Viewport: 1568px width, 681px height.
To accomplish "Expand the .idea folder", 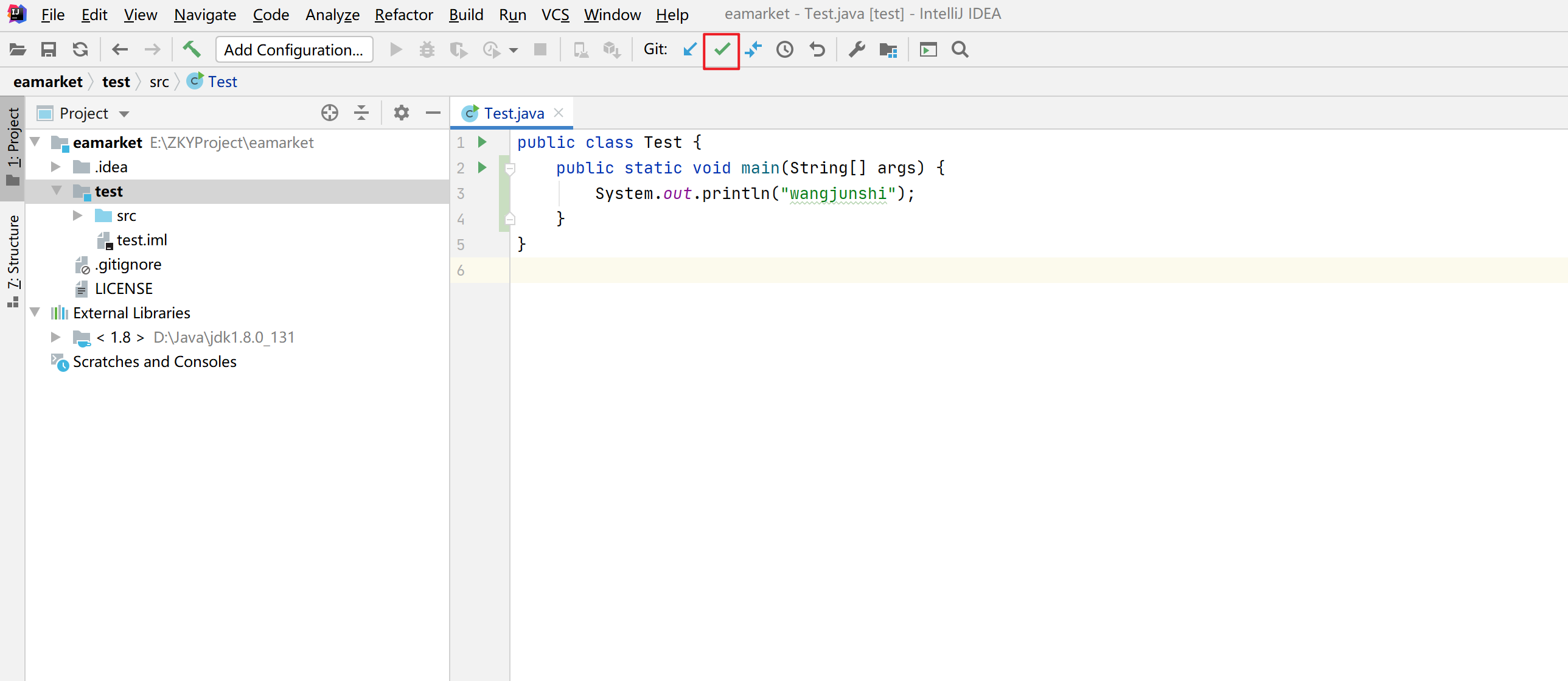I will tap(56, 167).
